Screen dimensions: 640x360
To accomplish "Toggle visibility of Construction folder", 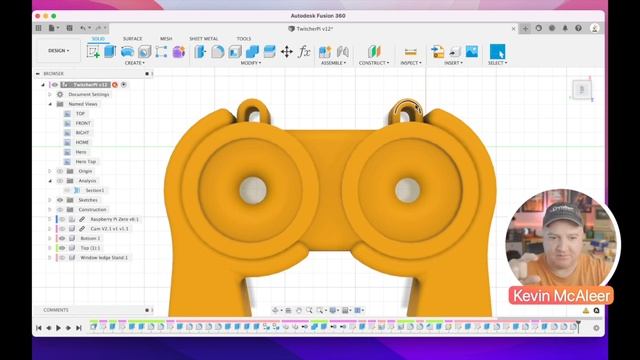I will point(60,209).
